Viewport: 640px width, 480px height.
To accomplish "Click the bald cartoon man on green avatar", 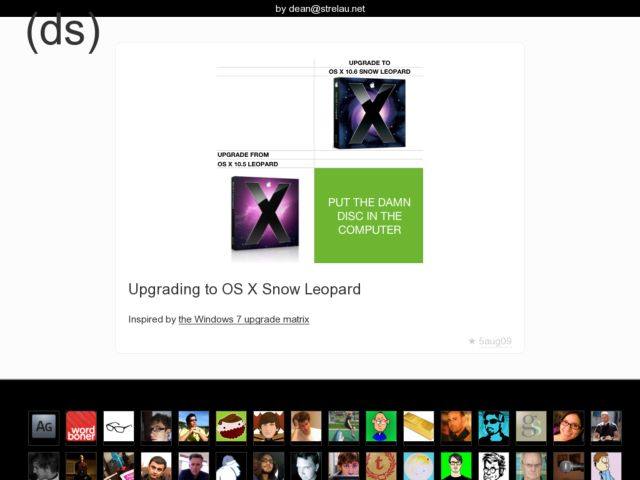I will (x=381, y=426).
